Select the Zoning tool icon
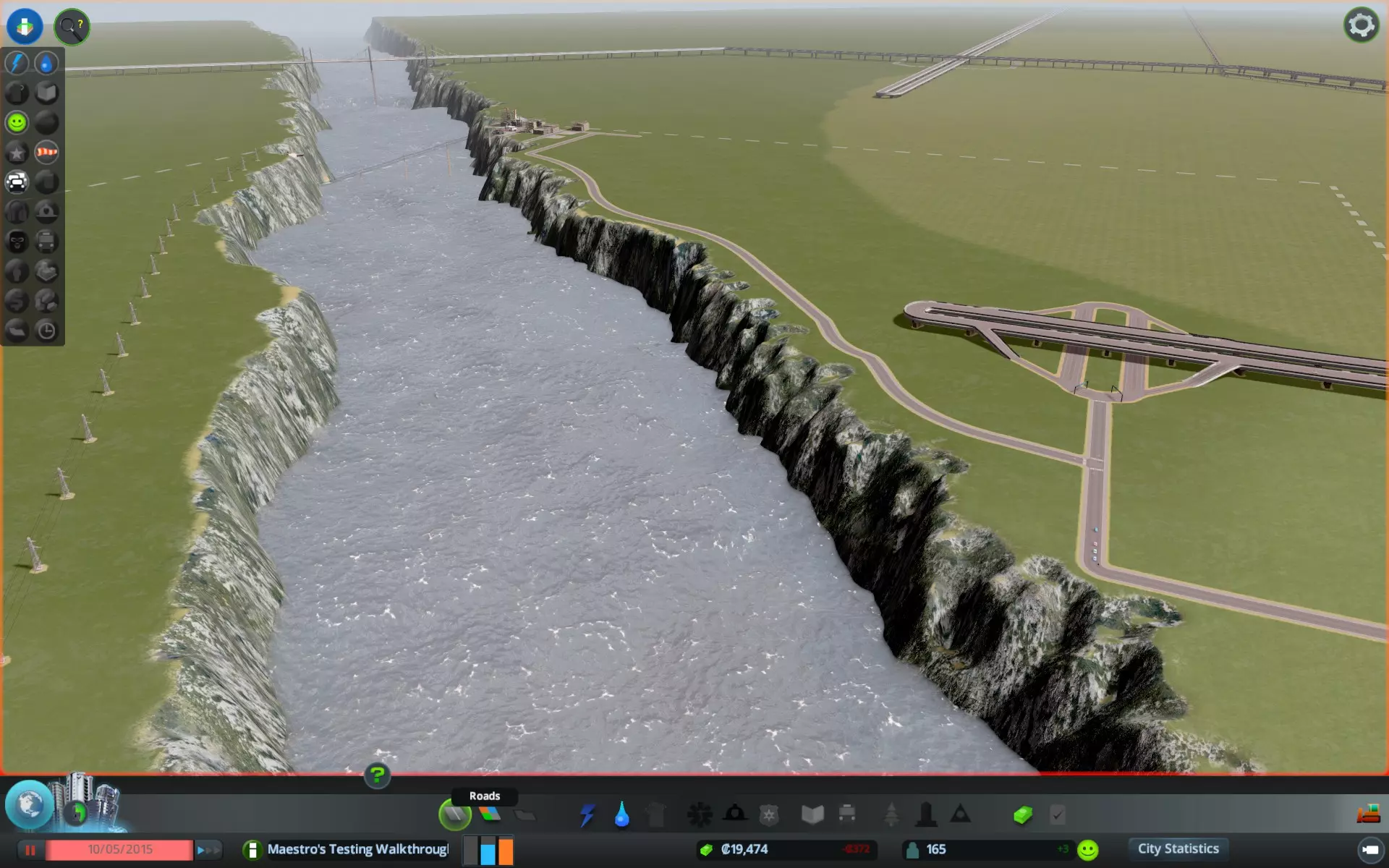The height and width of the screenshot is (868, 1389). tap(490, 815)
